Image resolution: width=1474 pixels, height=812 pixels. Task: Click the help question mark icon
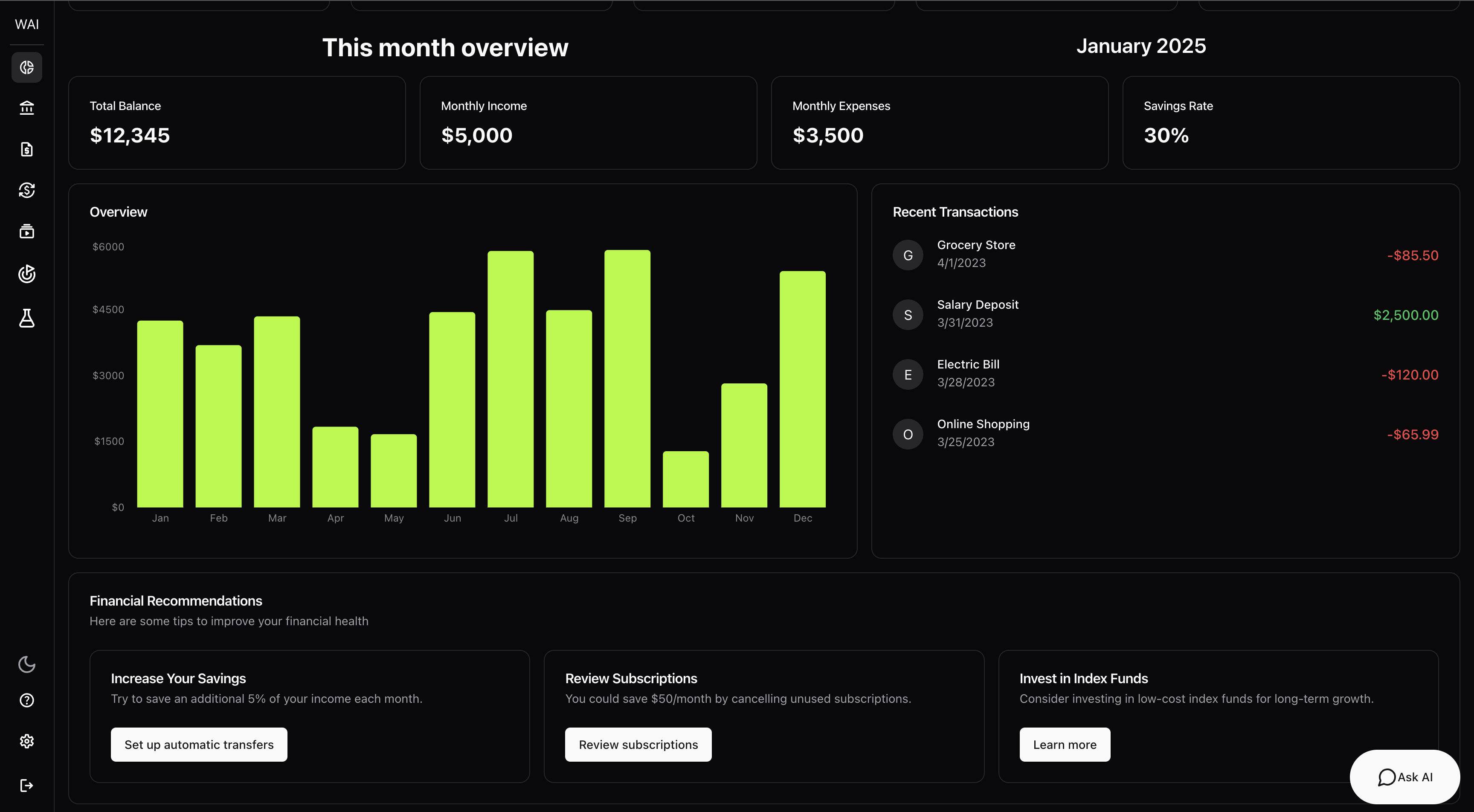pos(27,700)
